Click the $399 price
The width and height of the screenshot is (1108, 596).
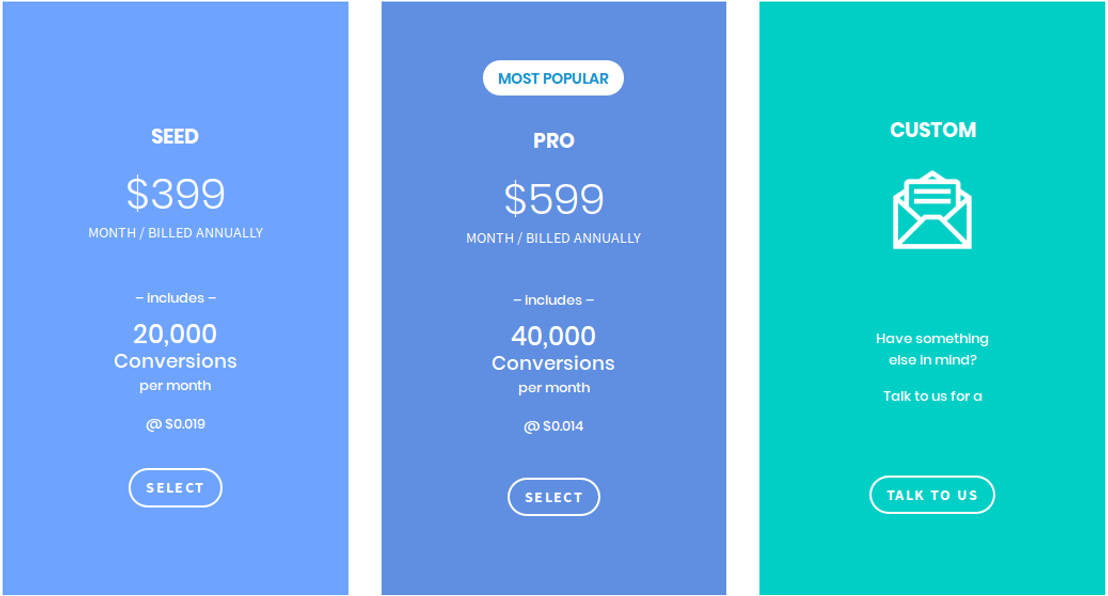click(175, 194)
